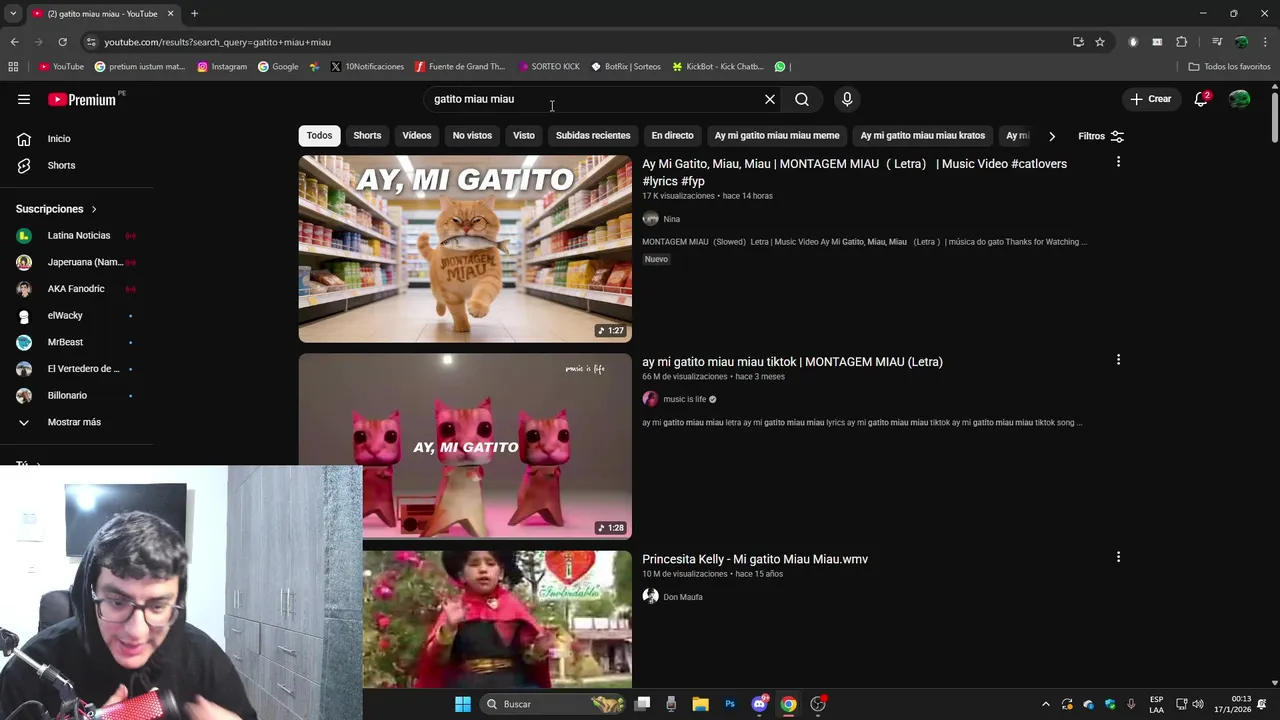
Task: Open the Don Maufa channel link
Action: coord(683,597)
